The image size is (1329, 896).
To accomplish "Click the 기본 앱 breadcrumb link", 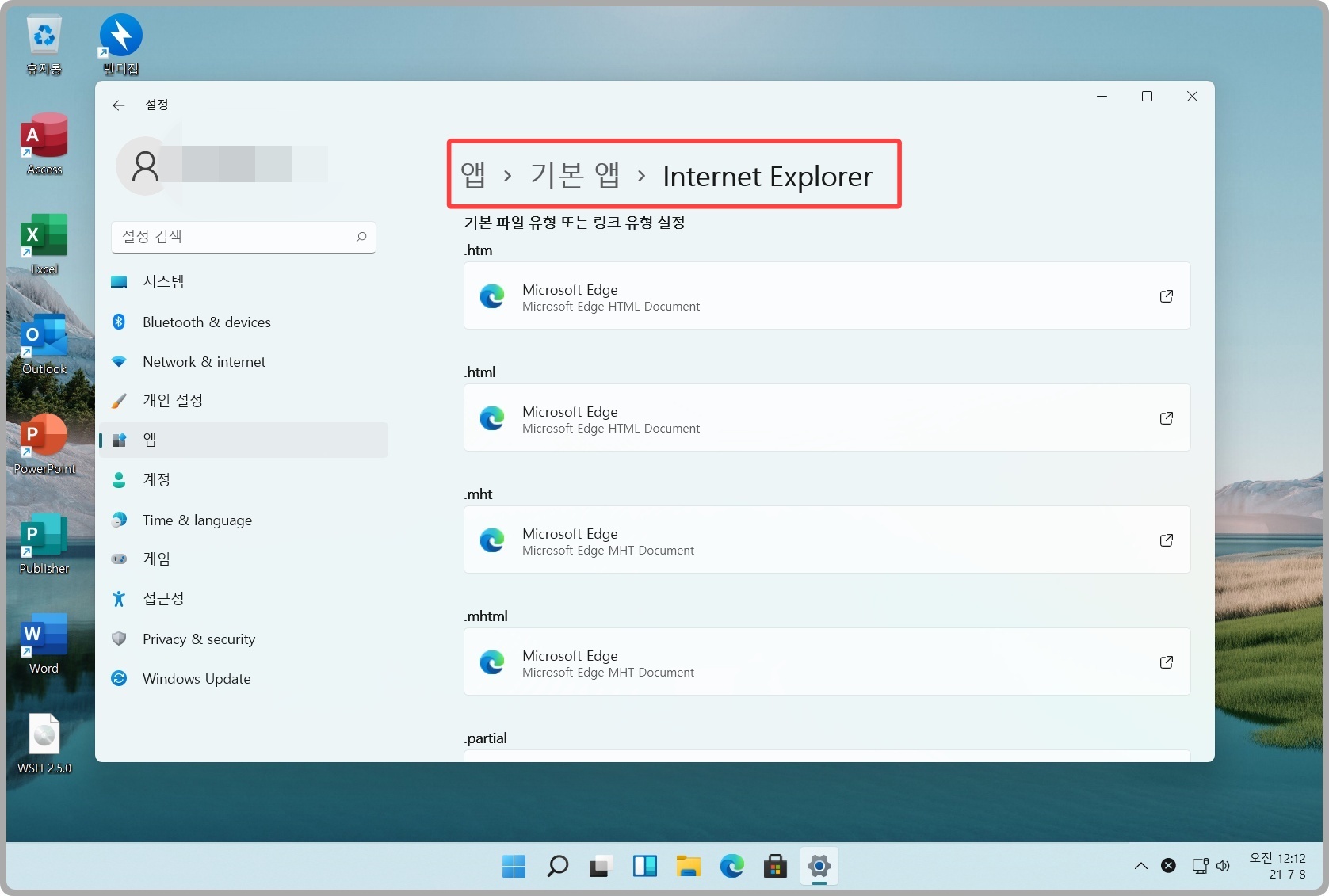I will pos(575,175).
